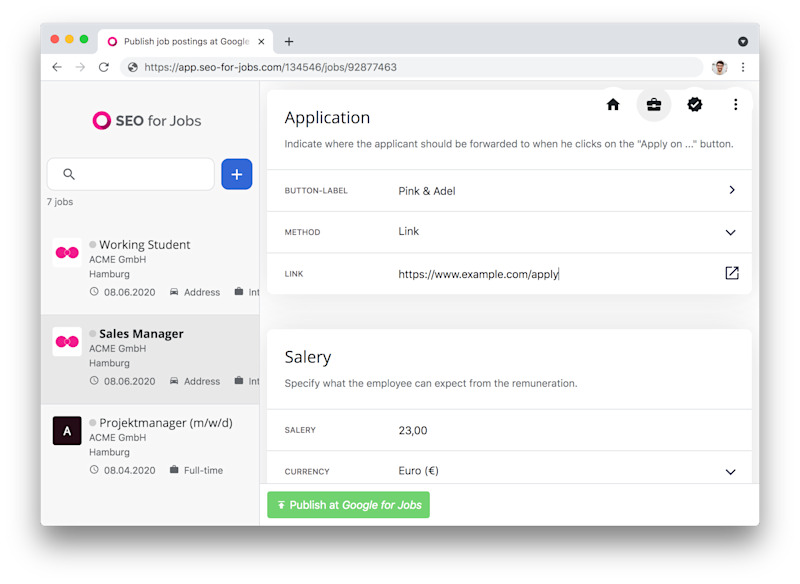800x584 pixels.
Task: Click the SEO for Jobs logo
Action: pos(147,121)
